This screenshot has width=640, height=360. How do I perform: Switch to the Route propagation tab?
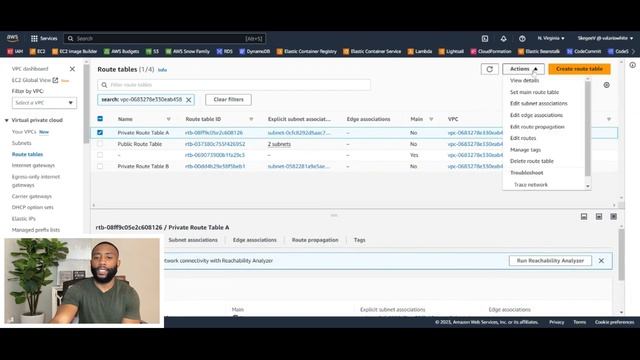click(315, 240)
